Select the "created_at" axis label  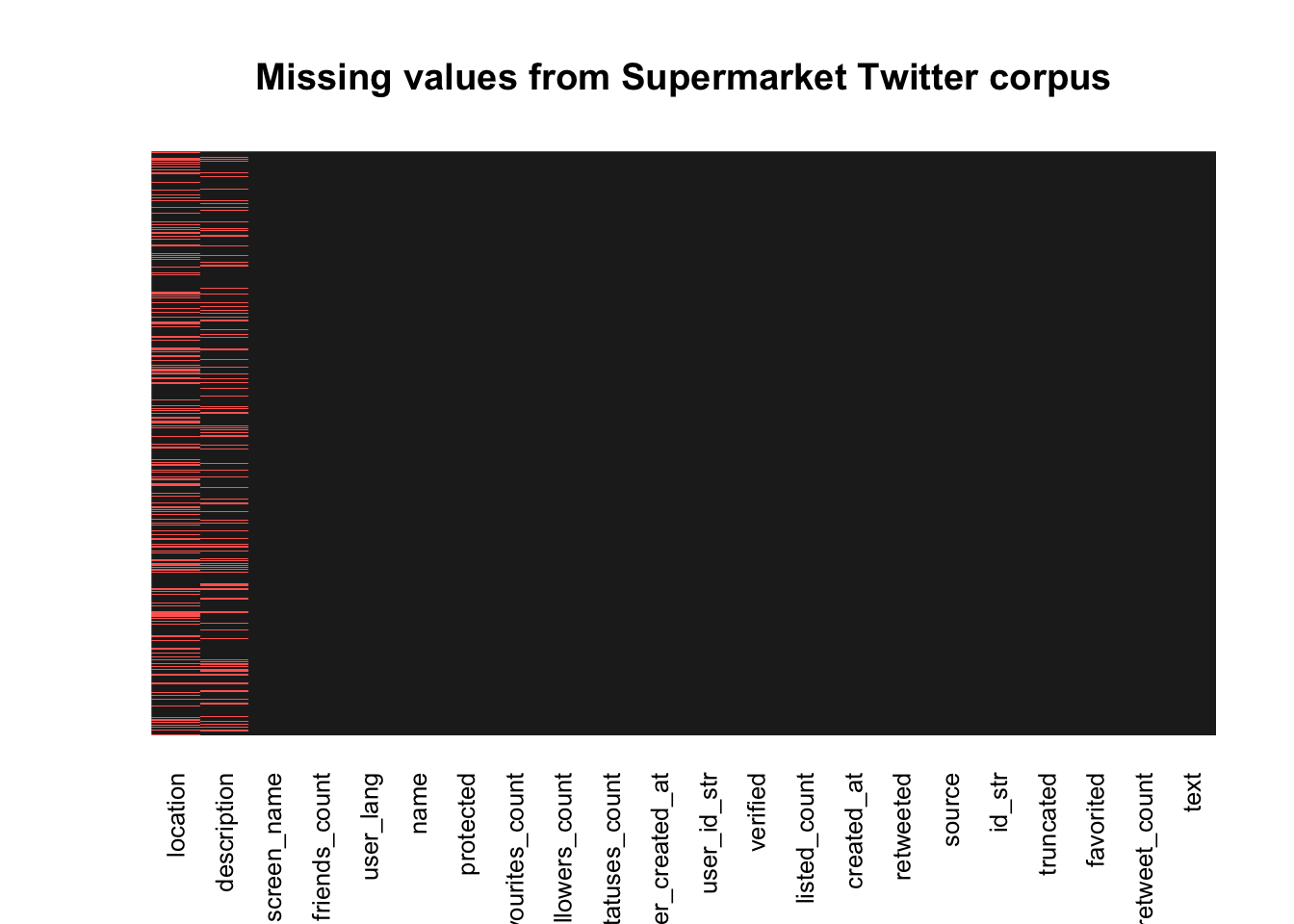[x=856, y=831]
